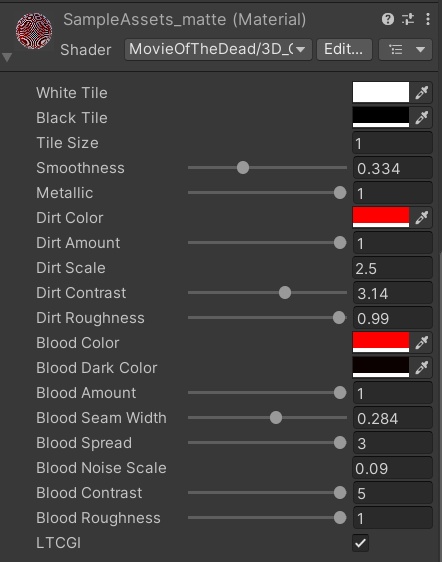
Task: Open the preset selector sliders icon
Action: [x=408, y=19]
